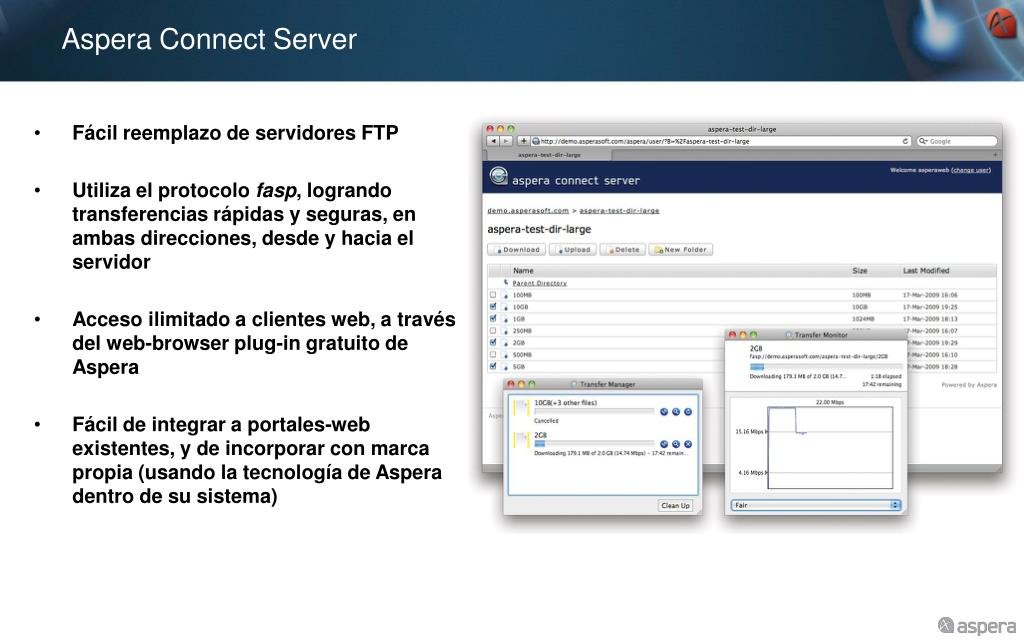
Task: Reload the page with the refresh icon
Action: pyautogui.click(x=905, y=141)
